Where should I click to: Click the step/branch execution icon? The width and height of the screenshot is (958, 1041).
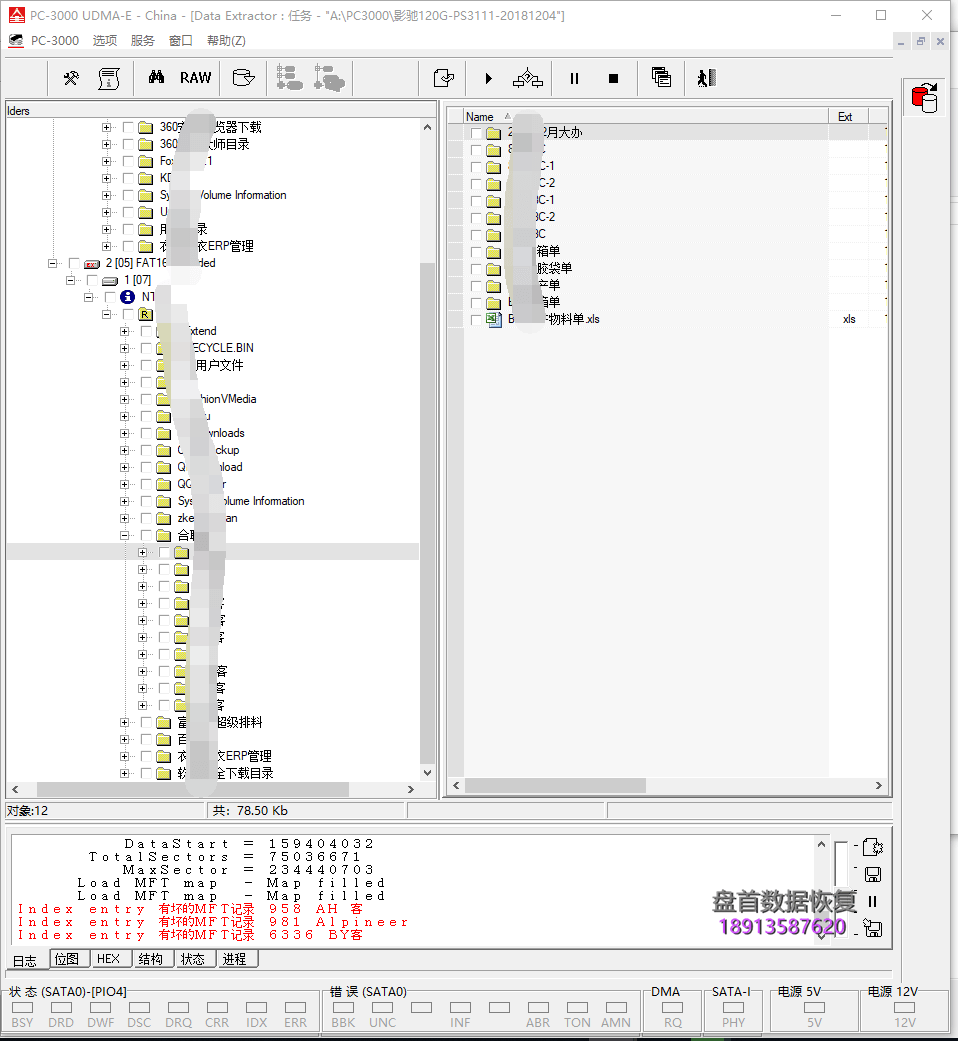[528, 78]
